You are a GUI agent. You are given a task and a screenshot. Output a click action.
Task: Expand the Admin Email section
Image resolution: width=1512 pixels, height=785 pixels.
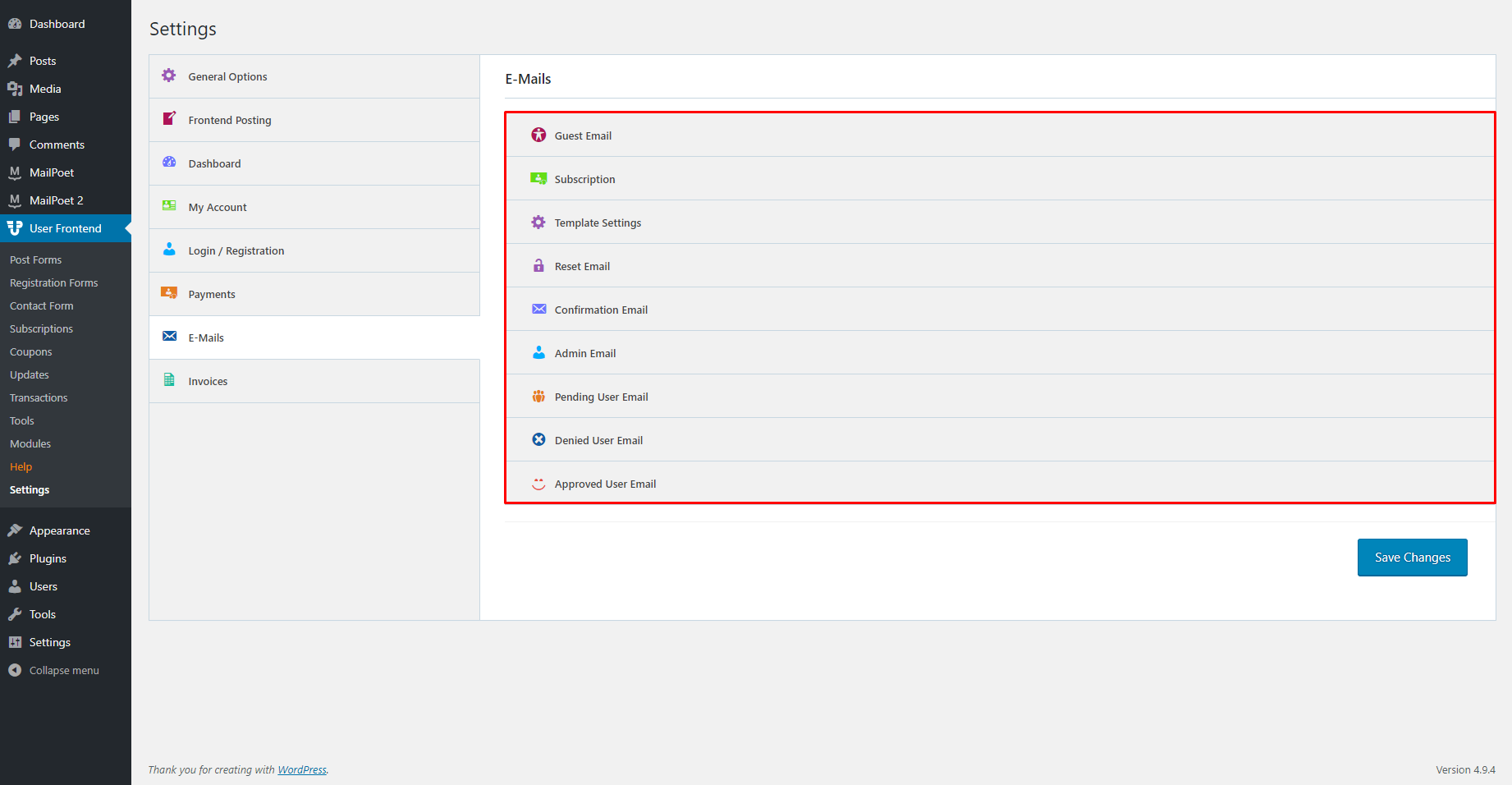1000,353
